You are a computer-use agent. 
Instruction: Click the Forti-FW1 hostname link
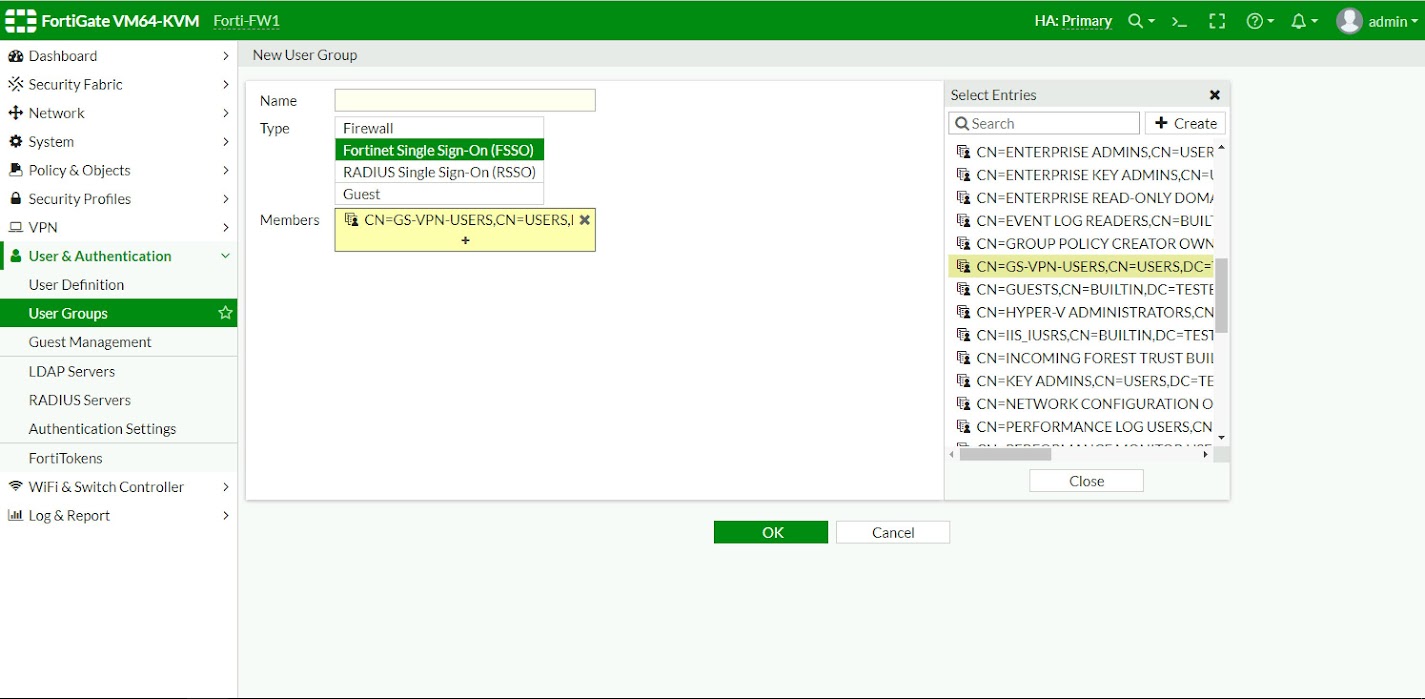(246, 21)
